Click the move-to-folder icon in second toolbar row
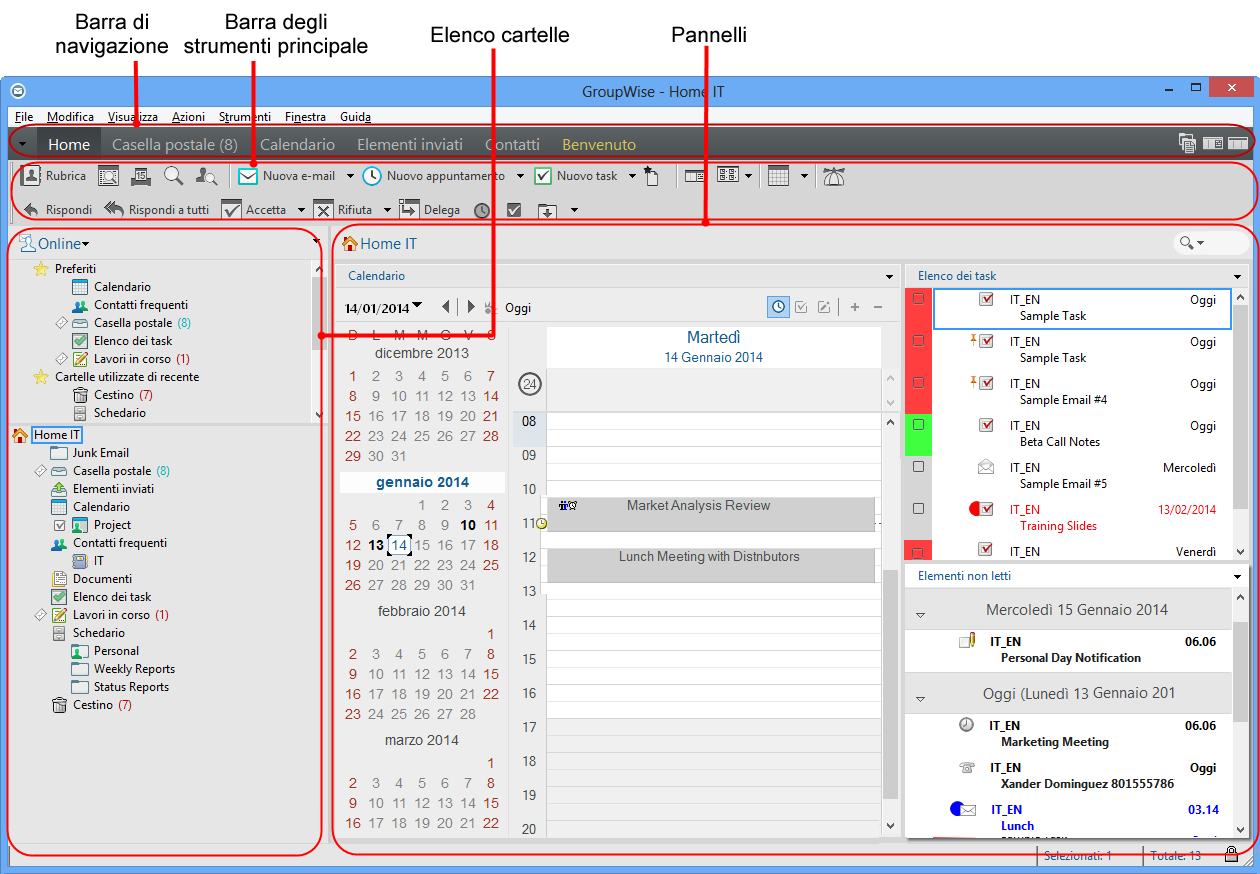The image size is (1260, 874). (546, 210)
